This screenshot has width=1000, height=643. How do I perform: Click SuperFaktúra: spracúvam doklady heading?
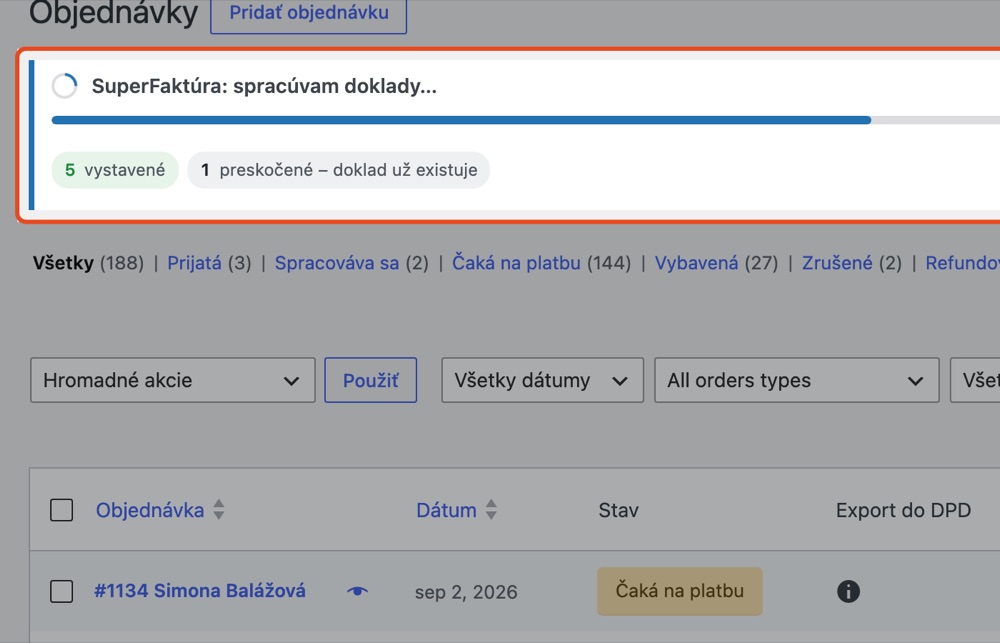[x=264, y=86]
